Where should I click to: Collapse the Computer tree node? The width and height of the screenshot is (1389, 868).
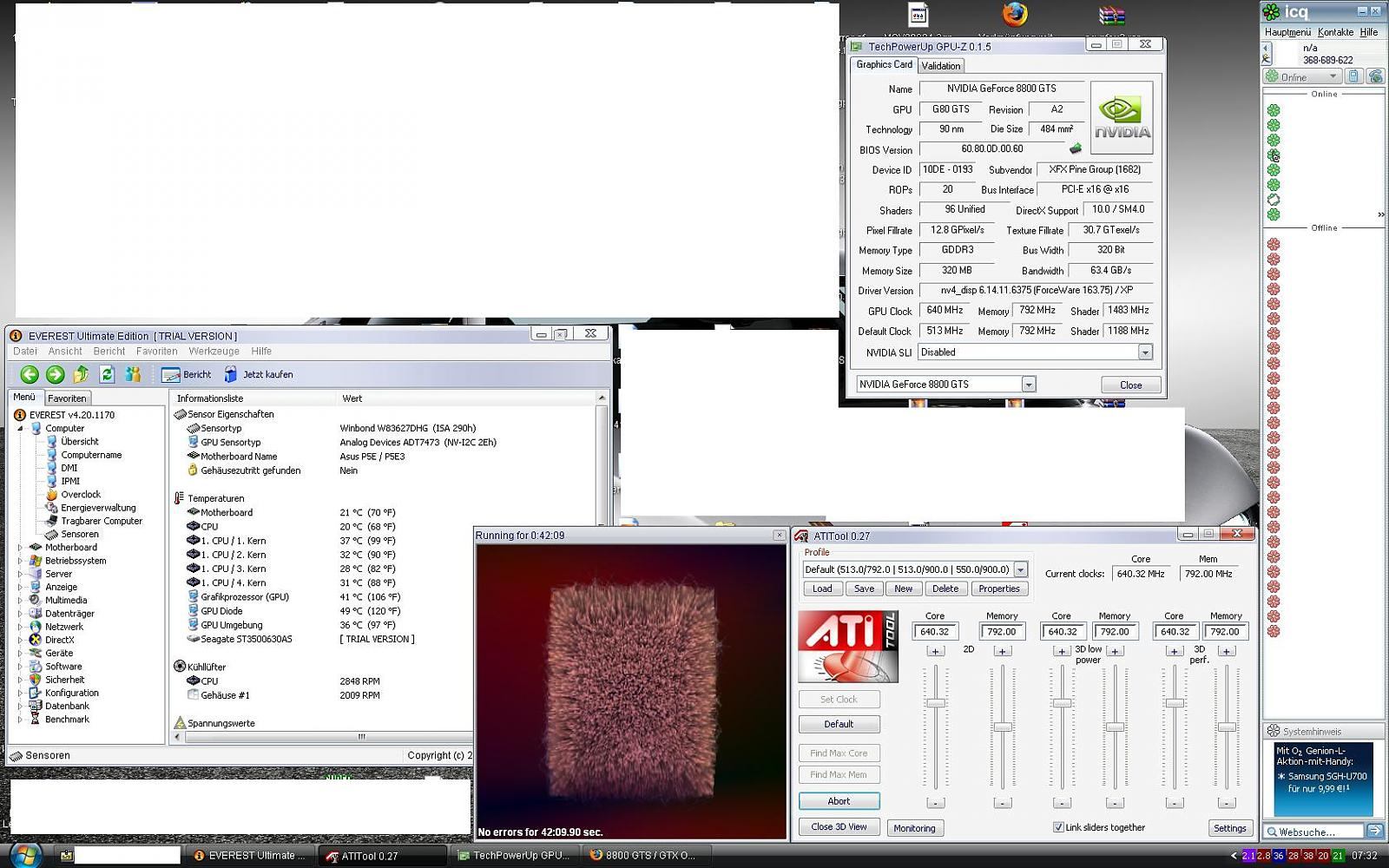21,428
